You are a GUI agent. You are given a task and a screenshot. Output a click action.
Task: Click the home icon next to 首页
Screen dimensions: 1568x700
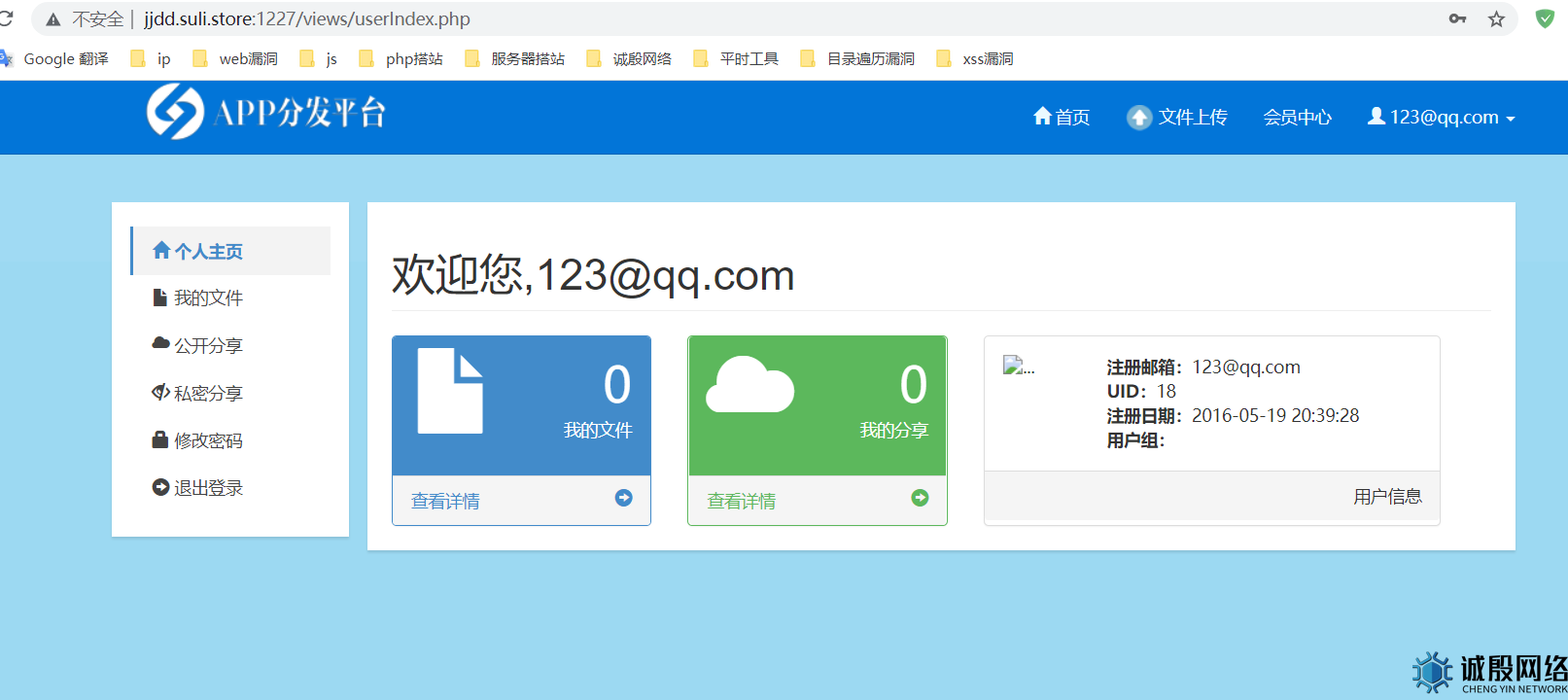pos(1042,116)
